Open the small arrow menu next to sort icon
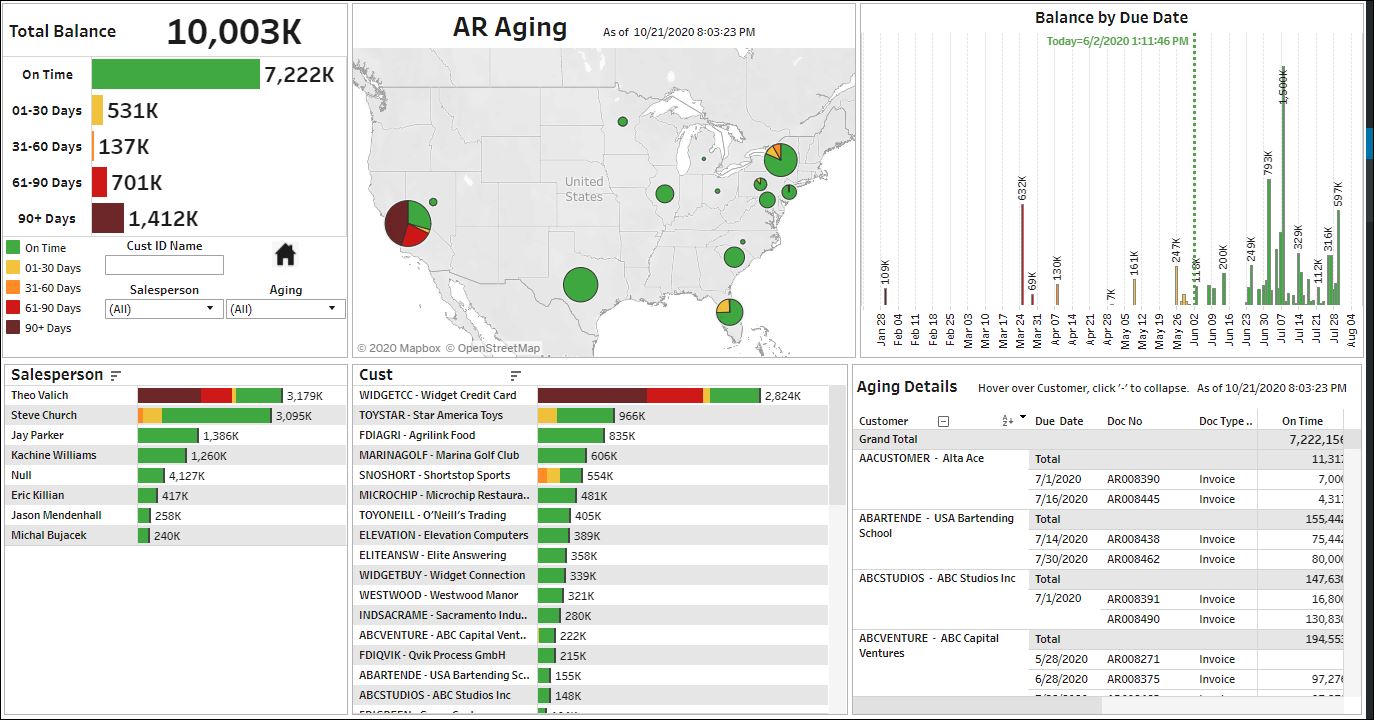 [1022, 418]
